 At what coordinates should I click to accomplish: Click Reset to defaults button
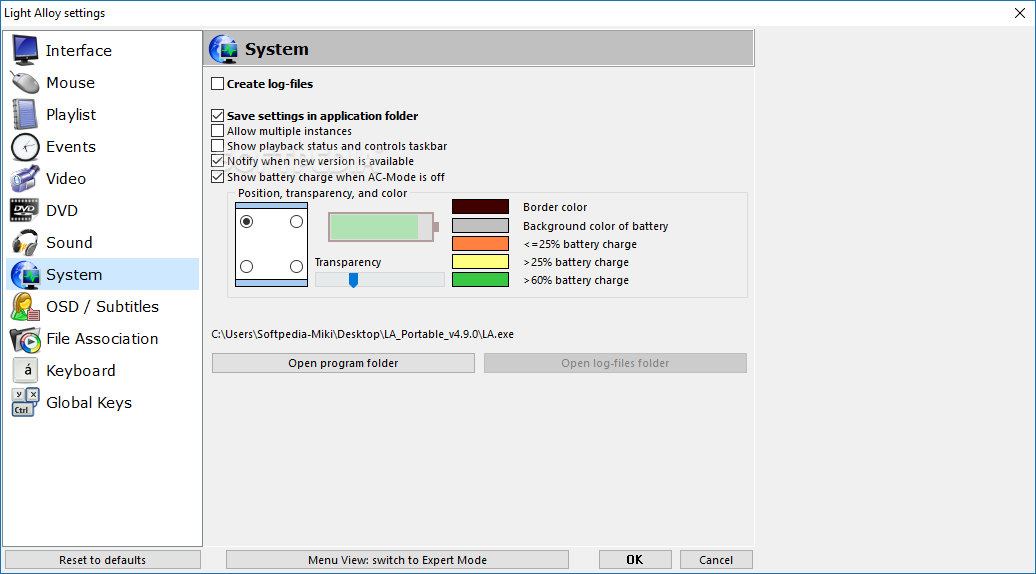point(102,560)
